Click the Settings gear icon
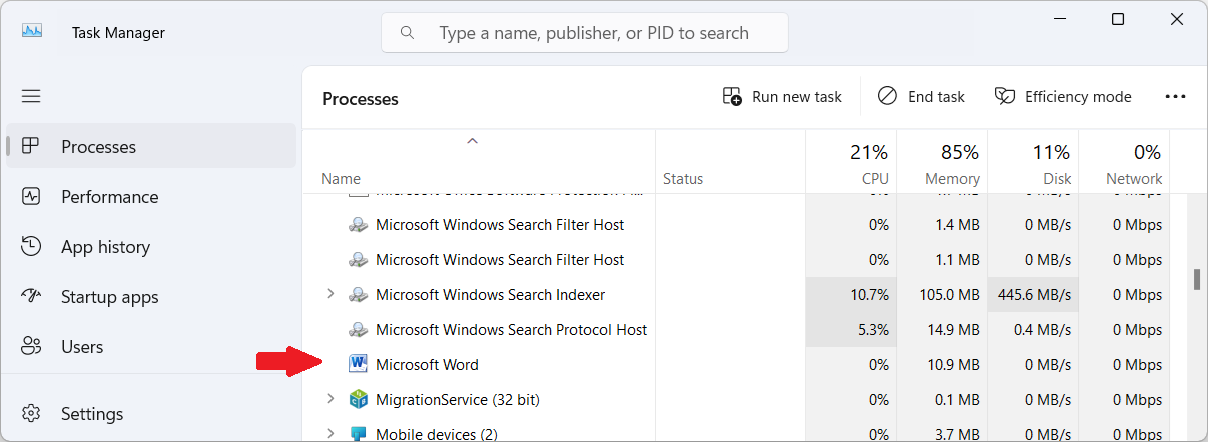 coord(31,413)
